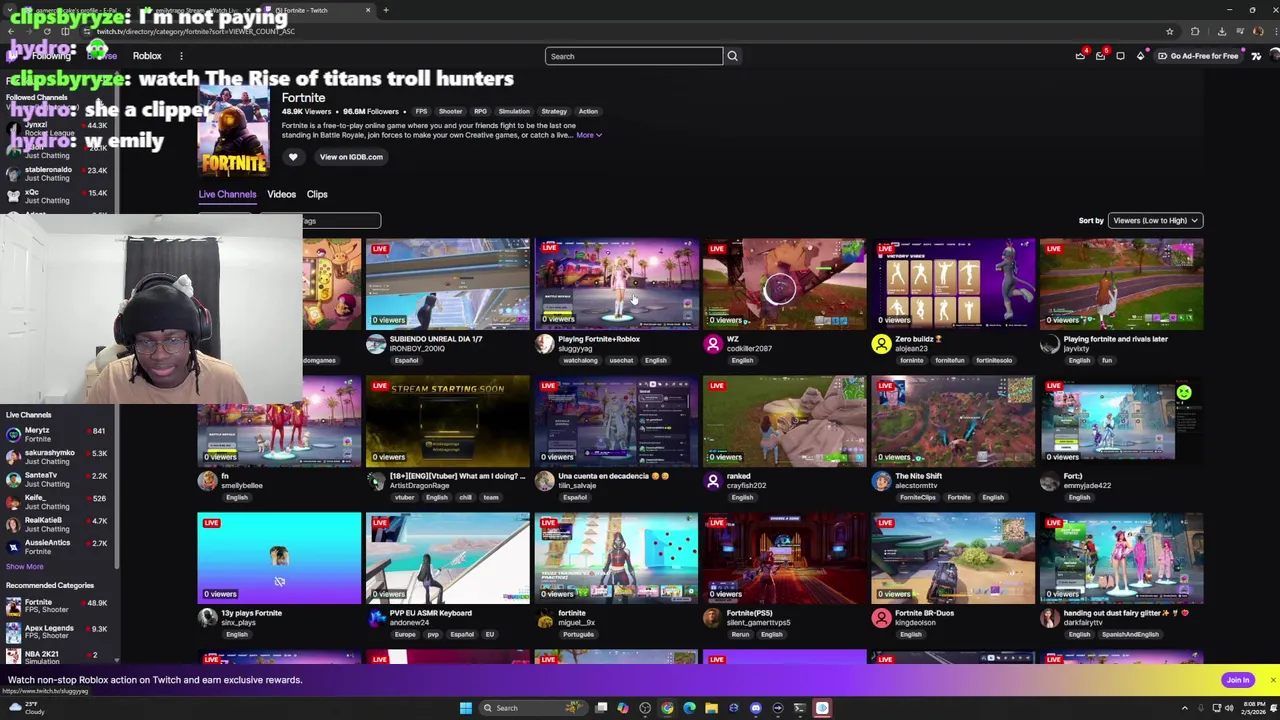The height and width of the screenshot is (720, 1280).
Task: Open Twitch Prime loot crown icon
Action: (1080, 56)
